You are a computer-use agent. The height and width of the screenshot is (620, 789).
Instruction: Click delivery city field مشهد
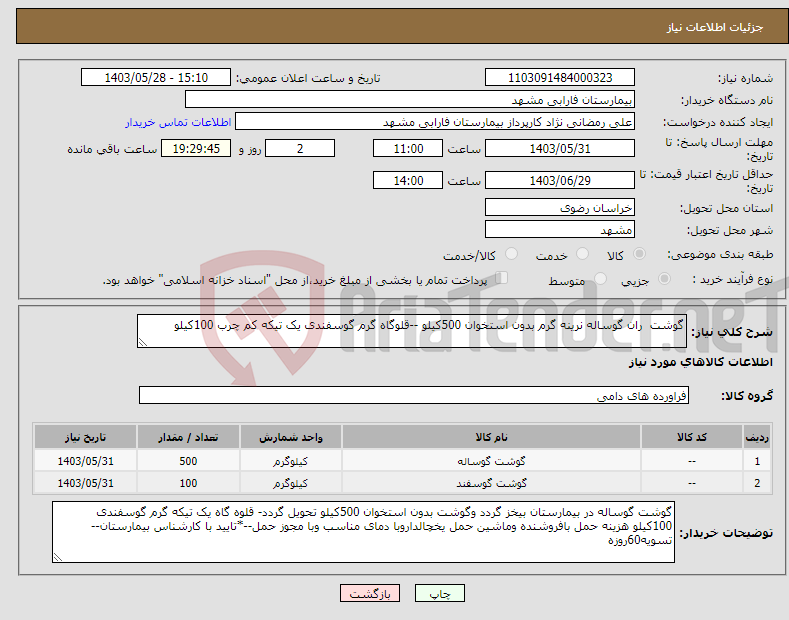tap(560, 229)
